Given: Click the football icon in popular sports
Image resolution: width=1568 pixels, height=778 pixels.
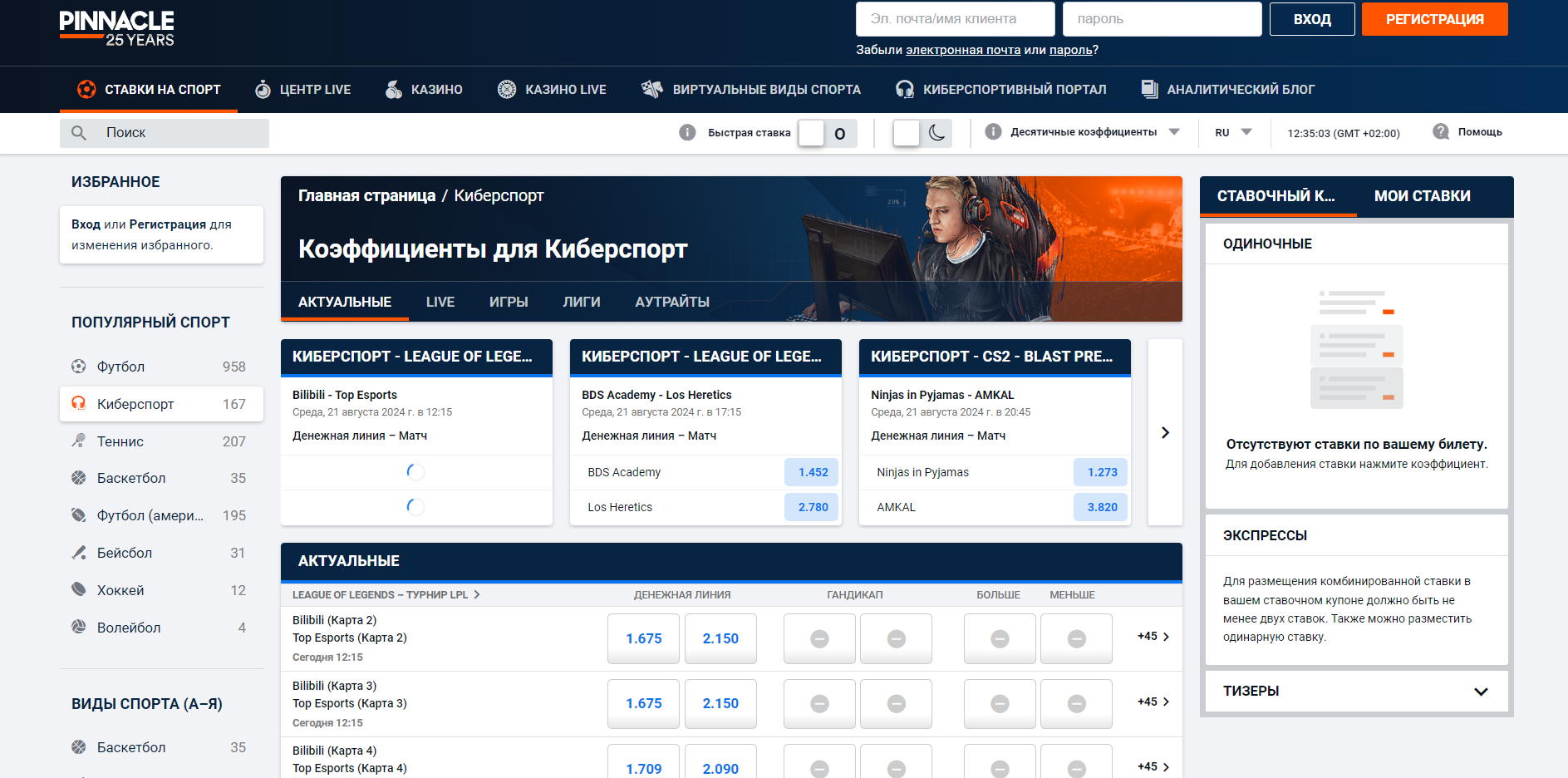Looking at the screenshot, I should 79,367.
